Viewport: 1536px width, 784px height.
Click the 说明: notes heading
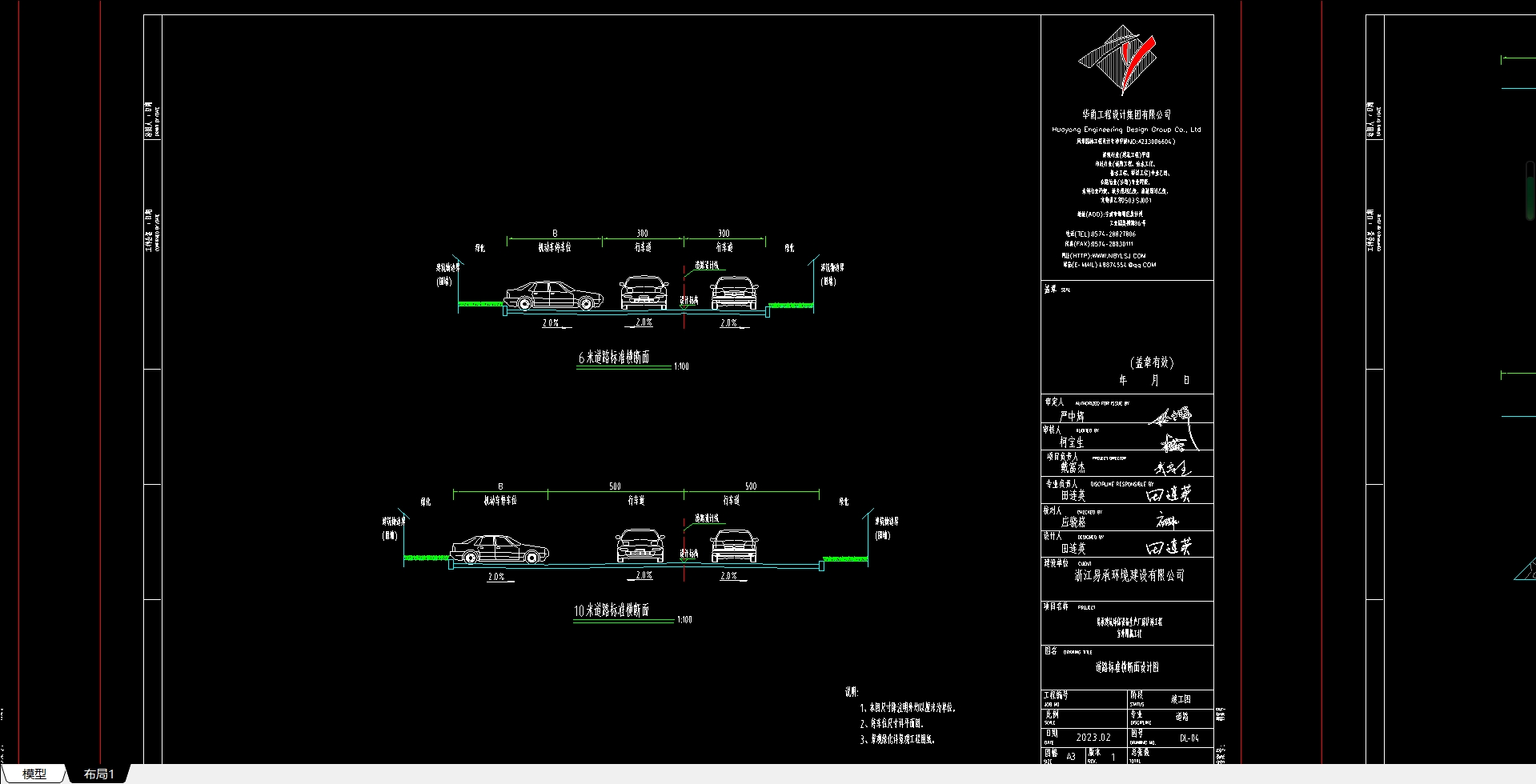tap(852, 692)
